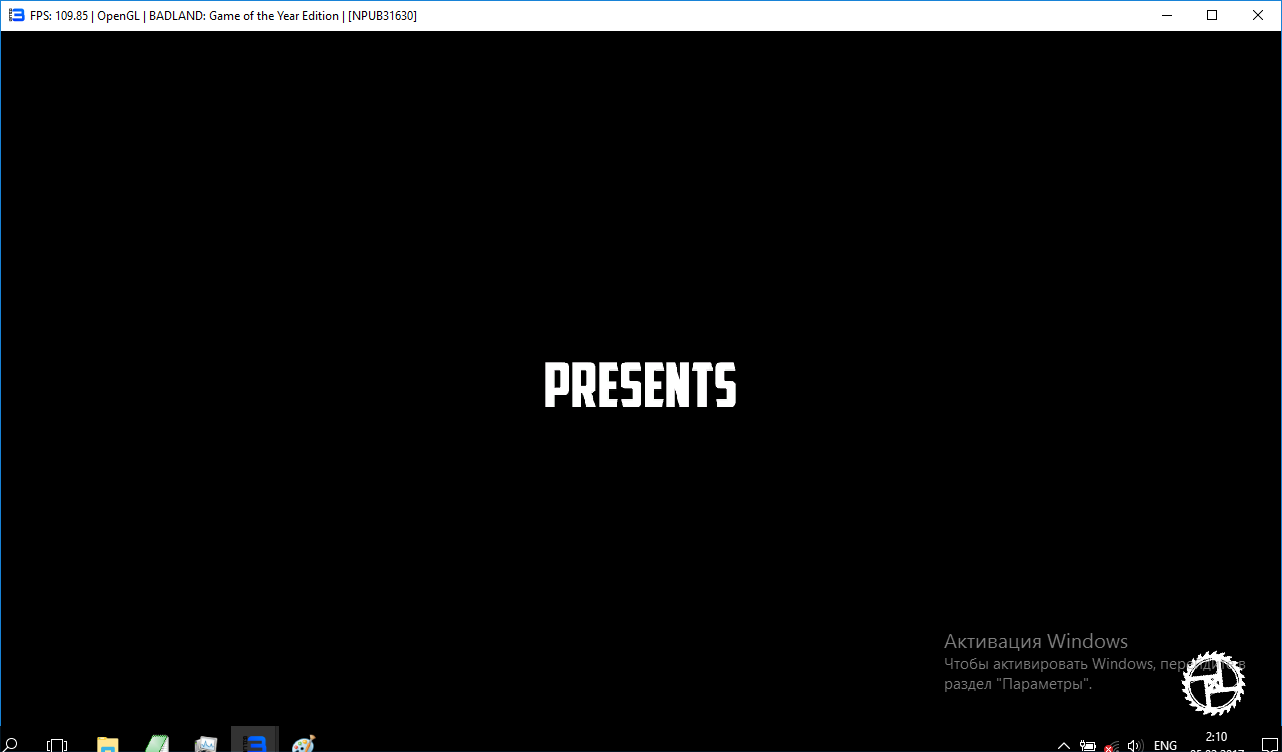Click the battery power tray icon

point(1088,745)
